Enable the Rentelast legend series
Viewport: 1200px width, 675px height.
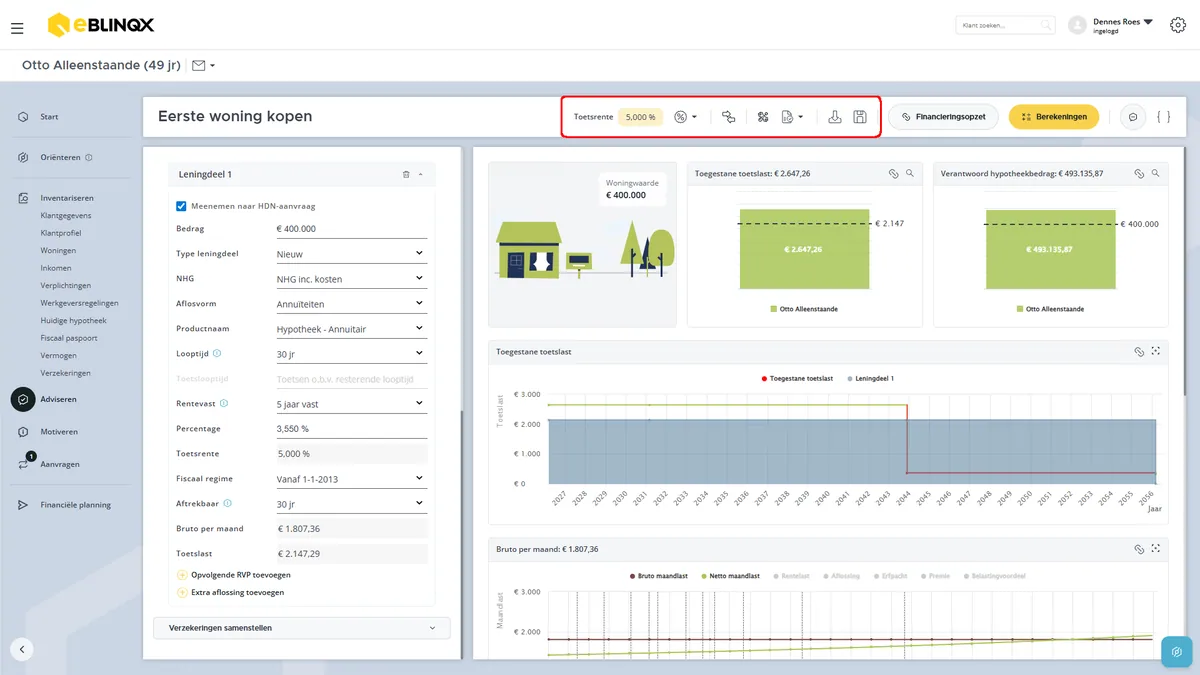pos(791,576)
